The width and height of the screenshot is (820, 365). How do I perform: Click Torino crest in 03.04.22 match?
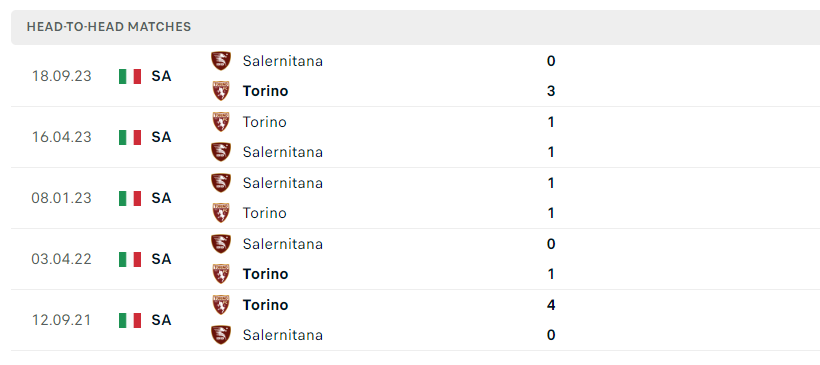pyautogui.click(x=221, y=274)
